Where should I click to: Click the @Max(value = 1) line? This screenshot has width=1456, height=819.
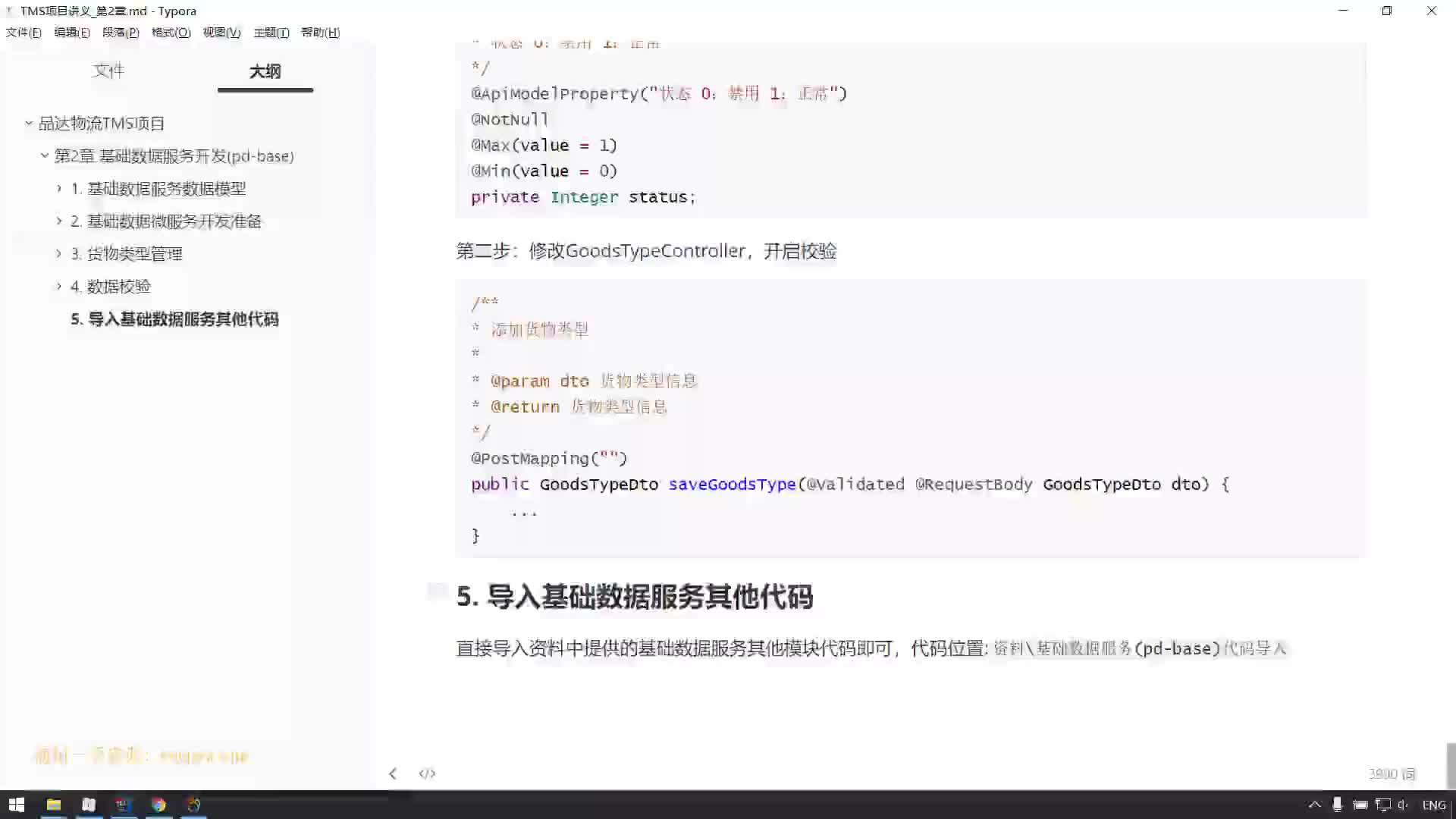tap(544, 145)
